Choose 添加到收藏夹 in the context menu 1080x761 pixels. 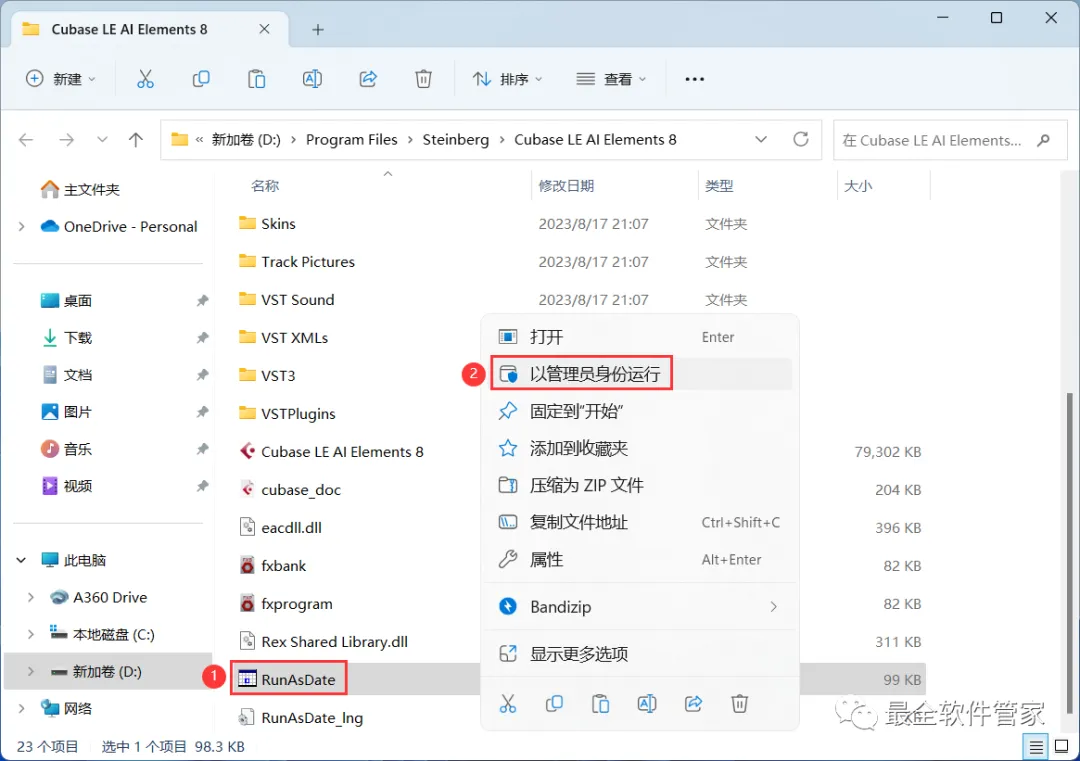point(640,448)
